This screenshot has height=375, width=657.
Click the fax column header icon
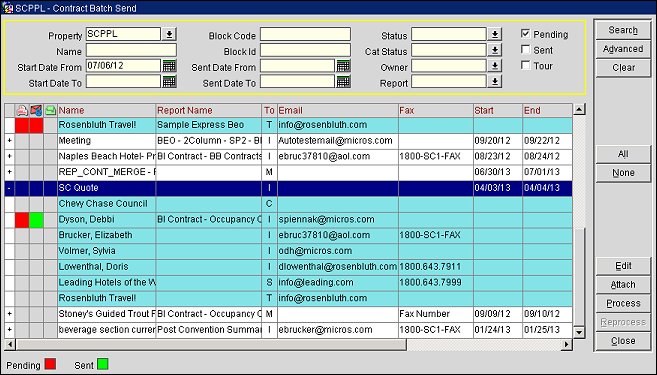pos(50,111)
